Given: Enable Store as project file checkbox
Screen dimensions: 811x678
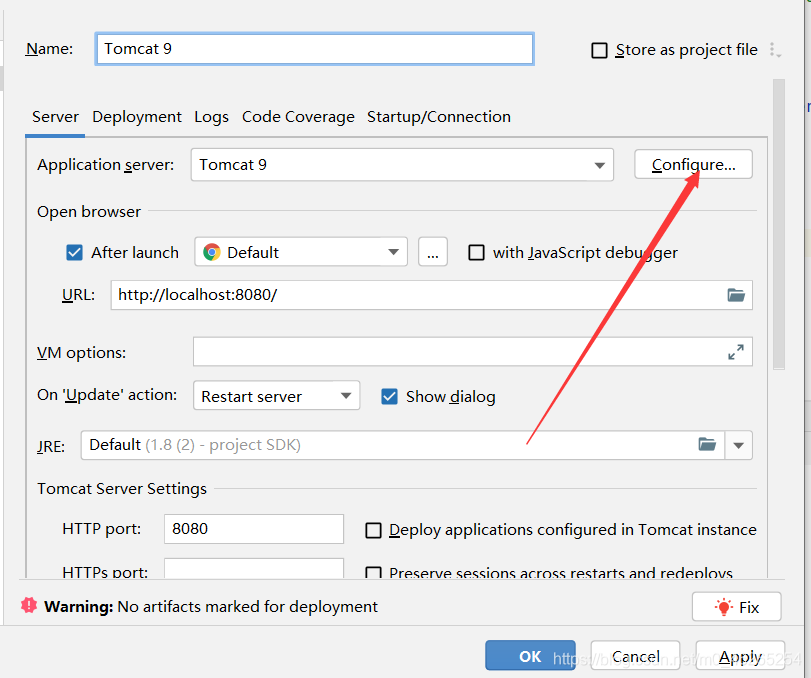Looking at the screenshot, I should (600, 50).
